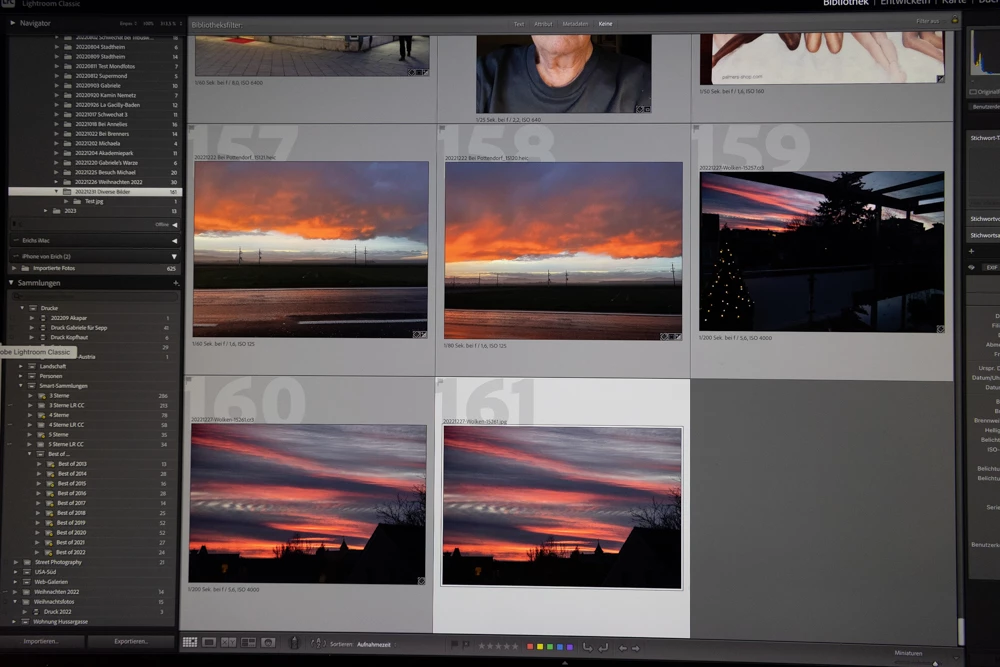1000x667 pixels.
Task: Collapse the Best of ... collection set
Action: (29, 454)
